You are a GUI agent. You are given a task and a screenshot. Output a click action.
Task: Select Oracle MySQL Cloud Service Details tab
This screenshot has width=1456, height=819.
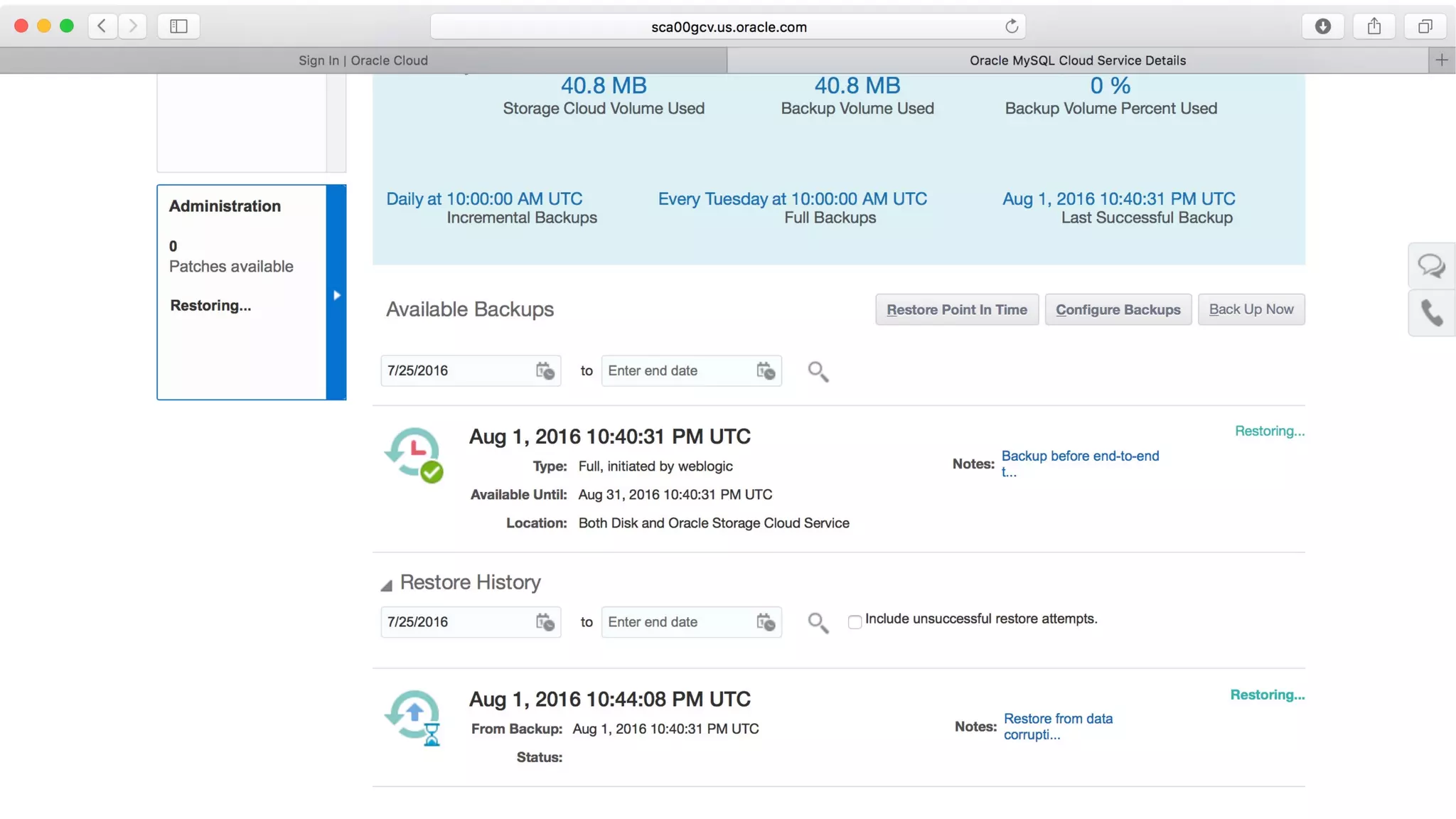coord(1077,60)
